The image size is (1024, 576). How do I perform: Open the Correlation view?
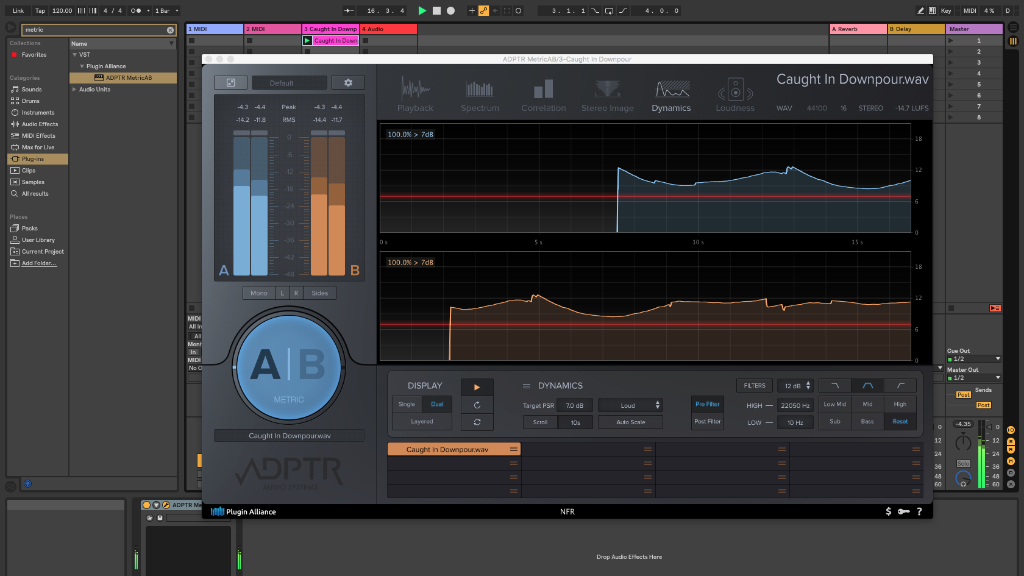543,95
